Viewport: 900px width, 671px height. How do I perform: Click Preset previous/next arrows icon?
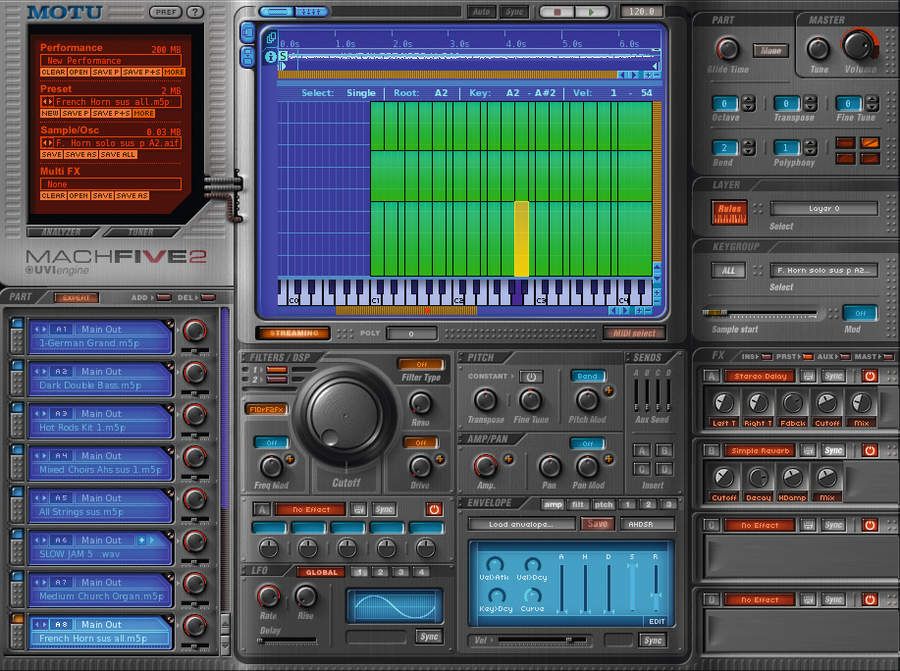46,102
